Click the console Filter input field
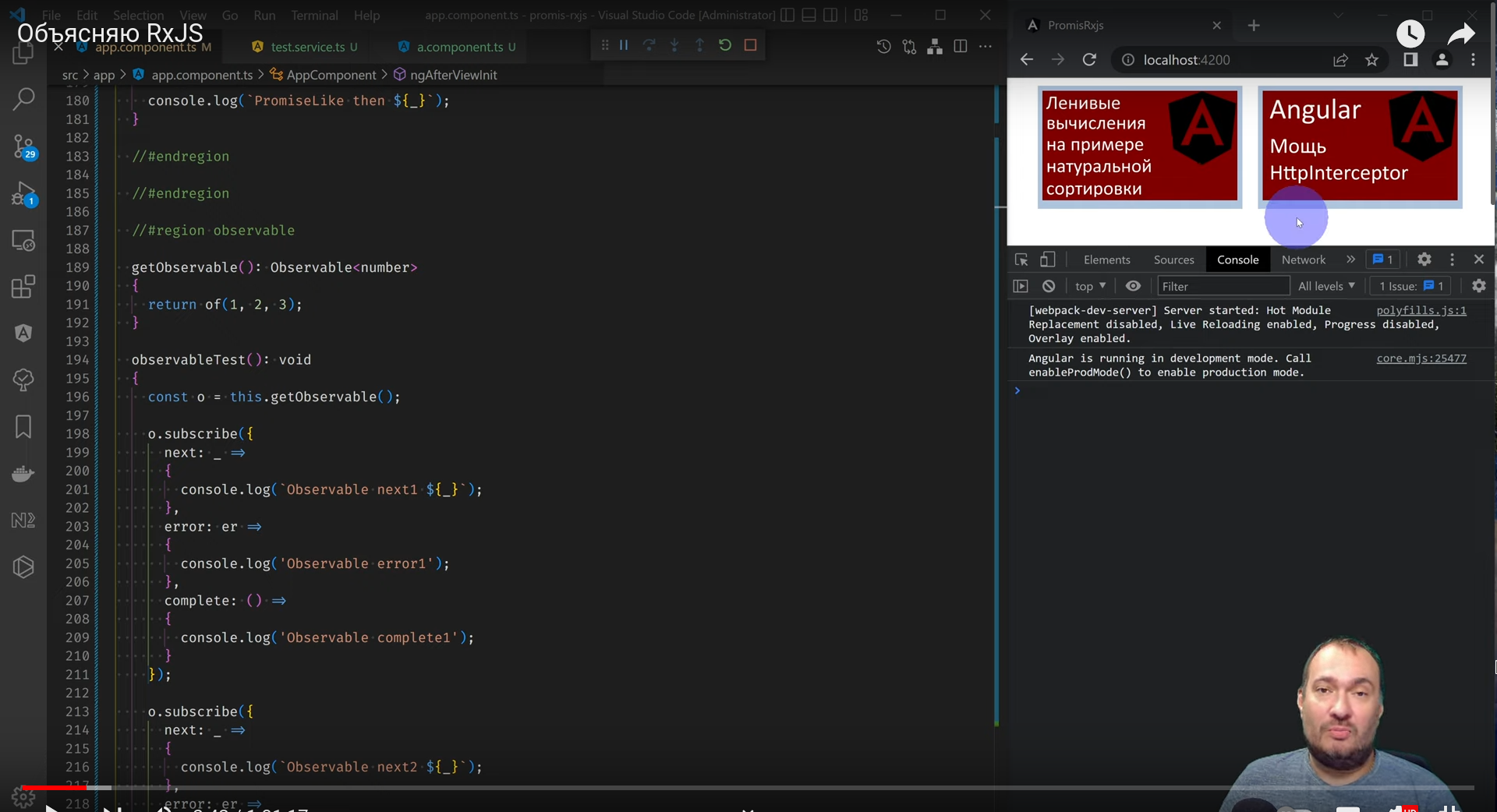Viewport: 1497px width, 812px height. (x=1222, y=286)
